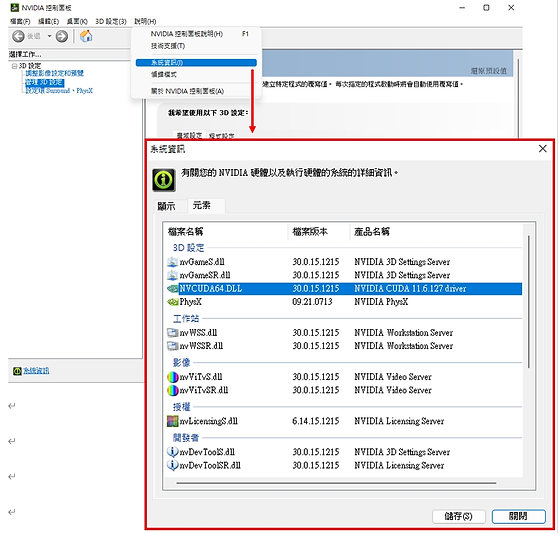558x533 pixels.
Task: Open the 3D 設定(3) menu
Action: (x=111, y=22)
